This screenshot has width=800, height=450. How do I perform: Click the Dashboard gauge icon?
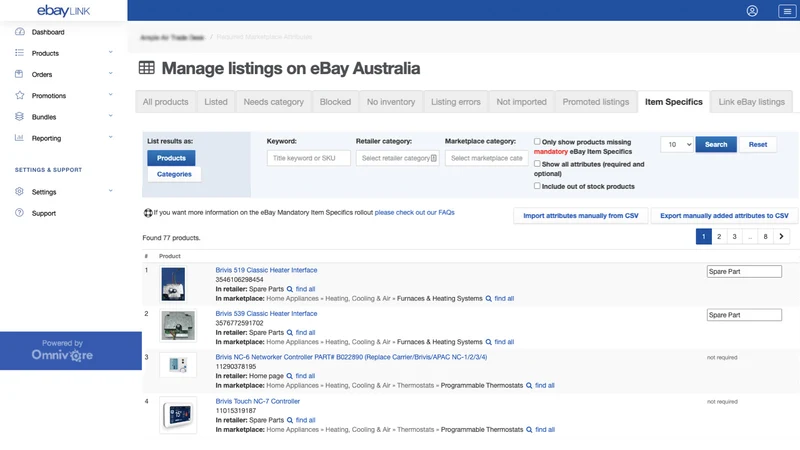point(19,32)
